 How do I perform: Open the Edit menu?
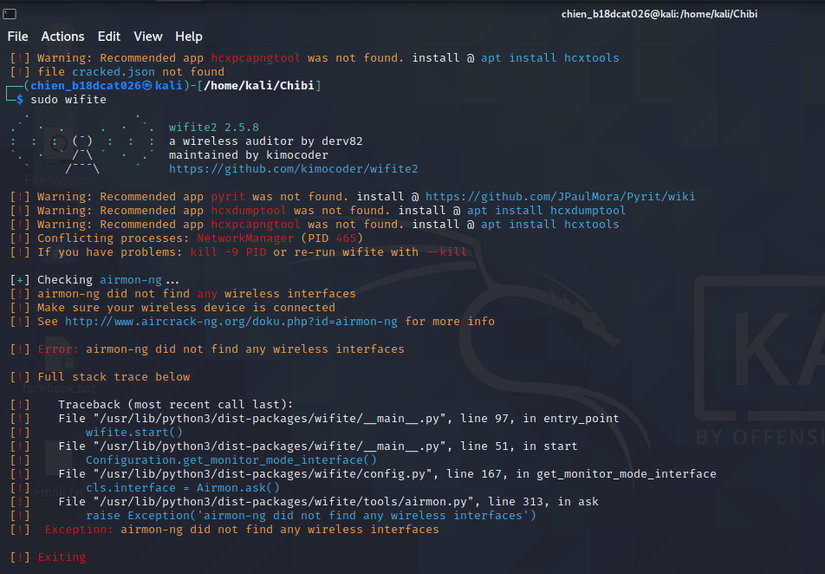tap(109, 36)
